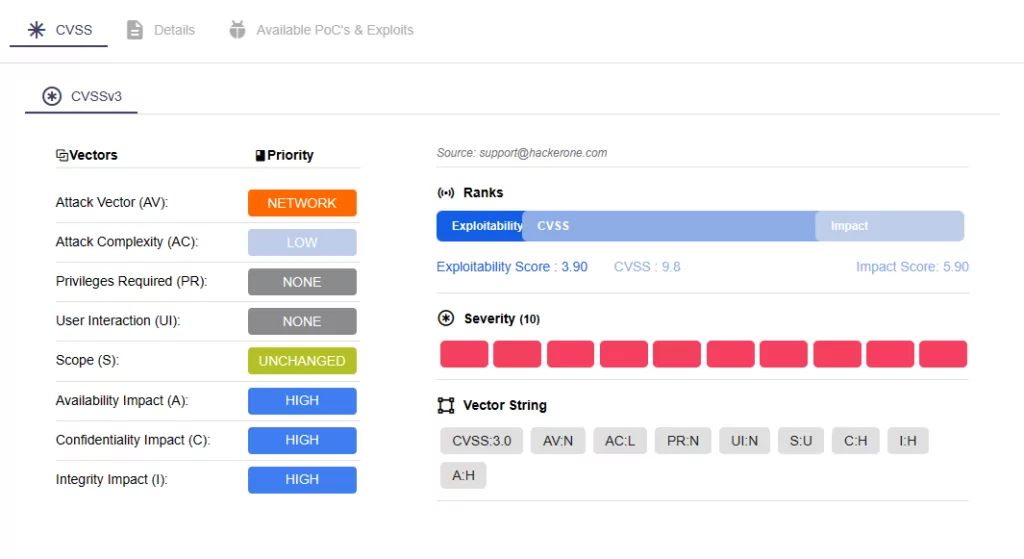Click the LOW attack complexity badge
The height and width of the screenshot is (559, 1024).
302,242
